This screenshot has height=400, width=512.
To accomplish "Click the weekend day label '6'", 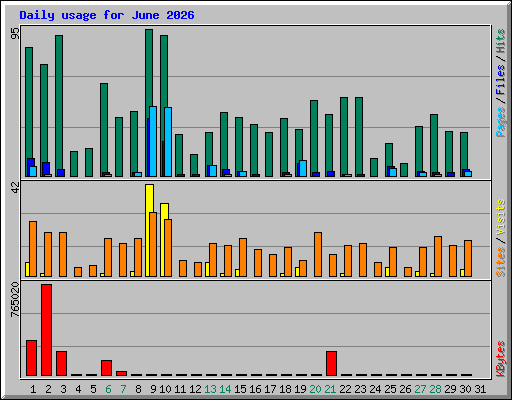I will click(108, 389).
